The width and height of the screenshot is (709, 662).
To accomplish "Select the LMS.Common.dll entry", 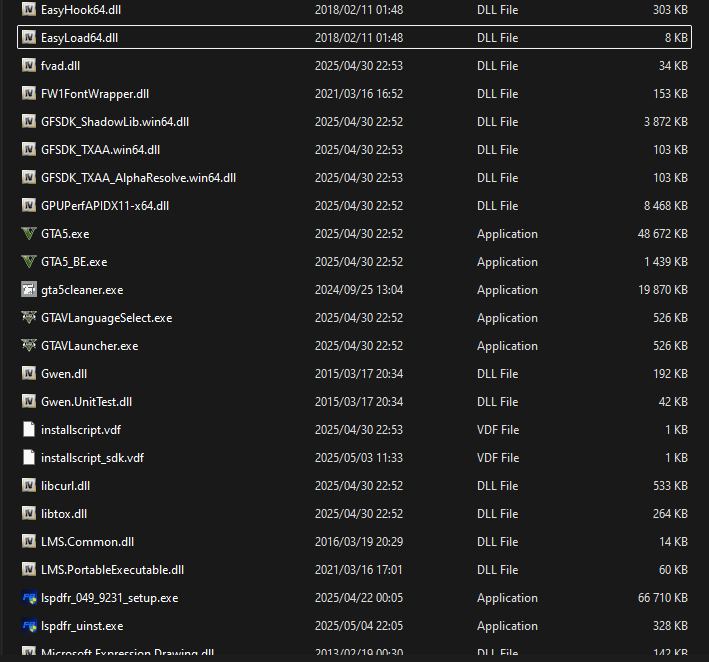I will pyautogui.click(x=87, y=542).
